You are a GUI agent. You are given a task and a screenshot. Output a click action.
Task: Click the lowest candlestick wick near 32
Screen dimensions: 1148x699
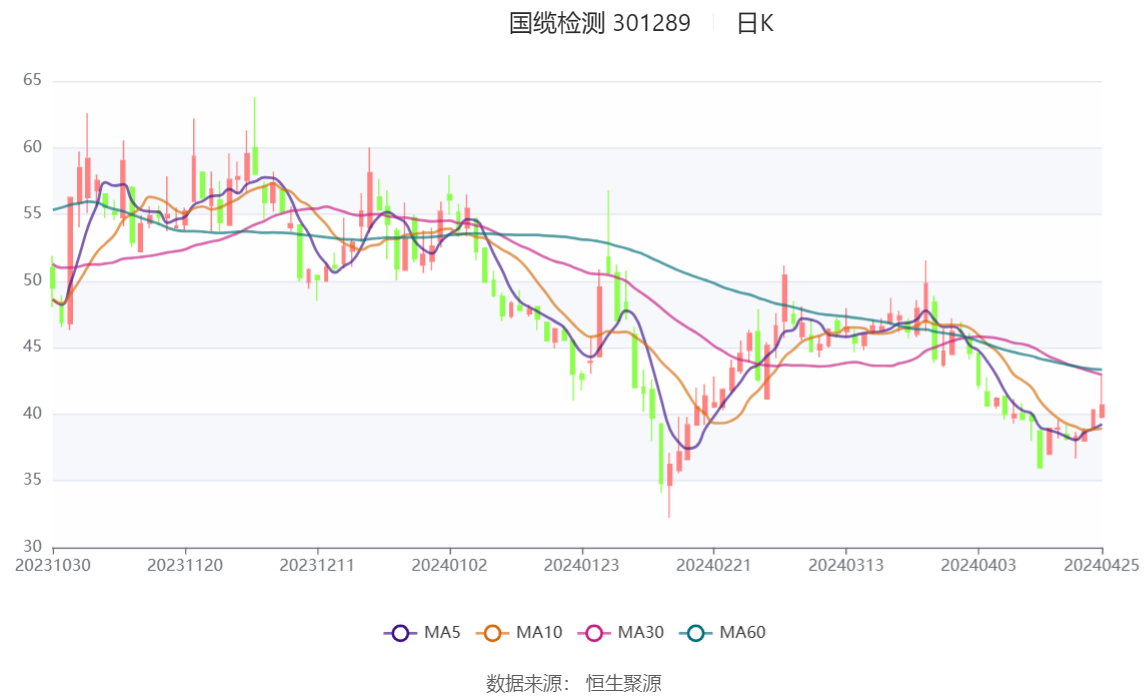click(669, 501)
